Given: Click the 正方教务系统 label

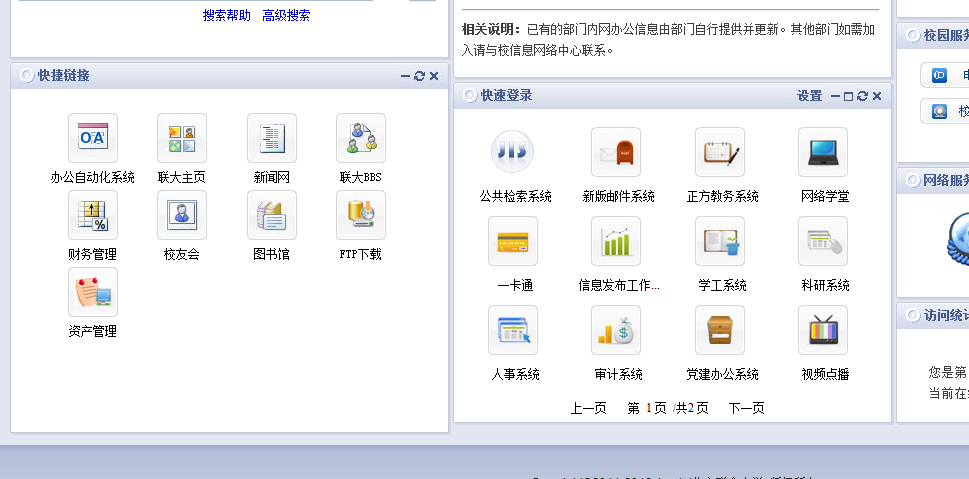Looking at the screenshot, I should pos(722,197).
